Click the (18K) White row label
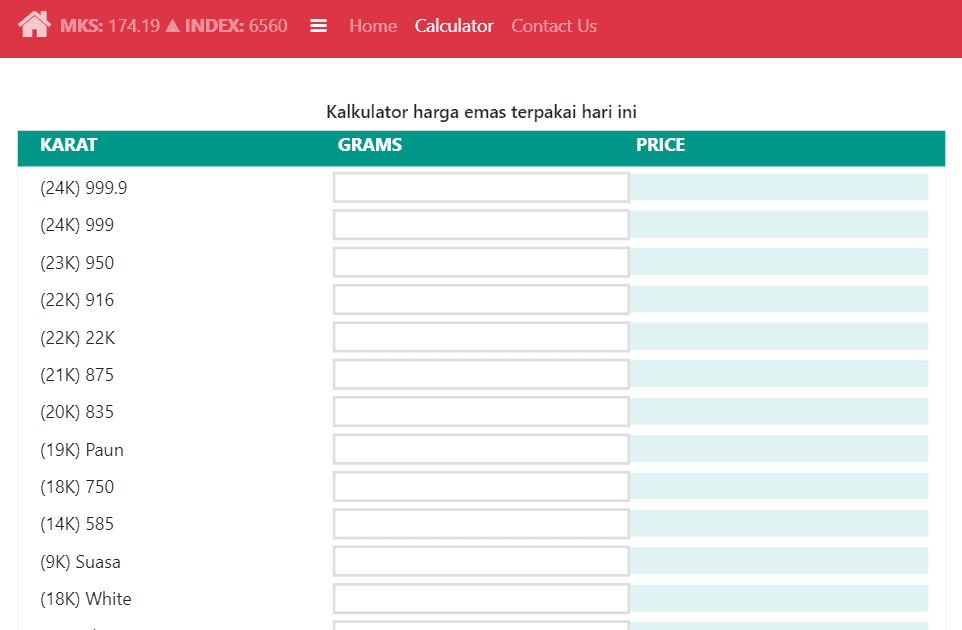The image size is (962, 630). tap(86, 599)
